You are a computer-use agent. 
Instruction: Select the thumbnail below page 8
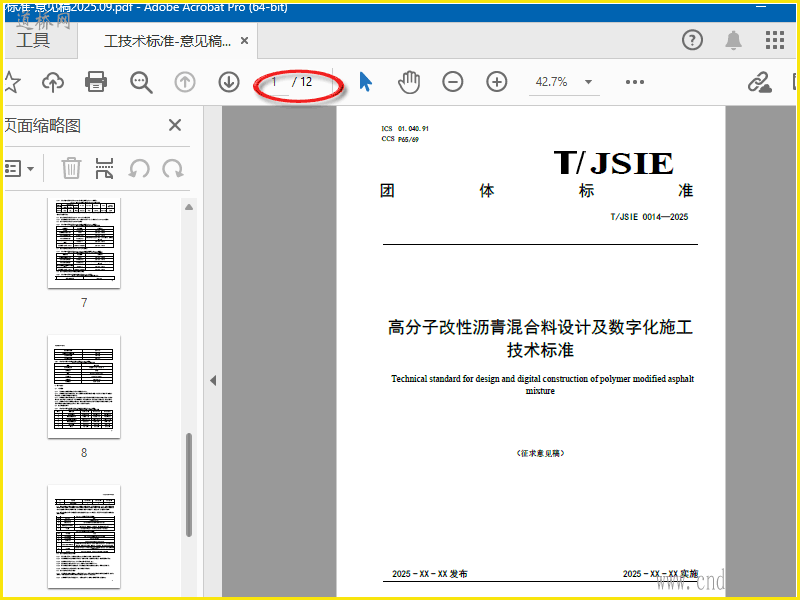[84, 536]
